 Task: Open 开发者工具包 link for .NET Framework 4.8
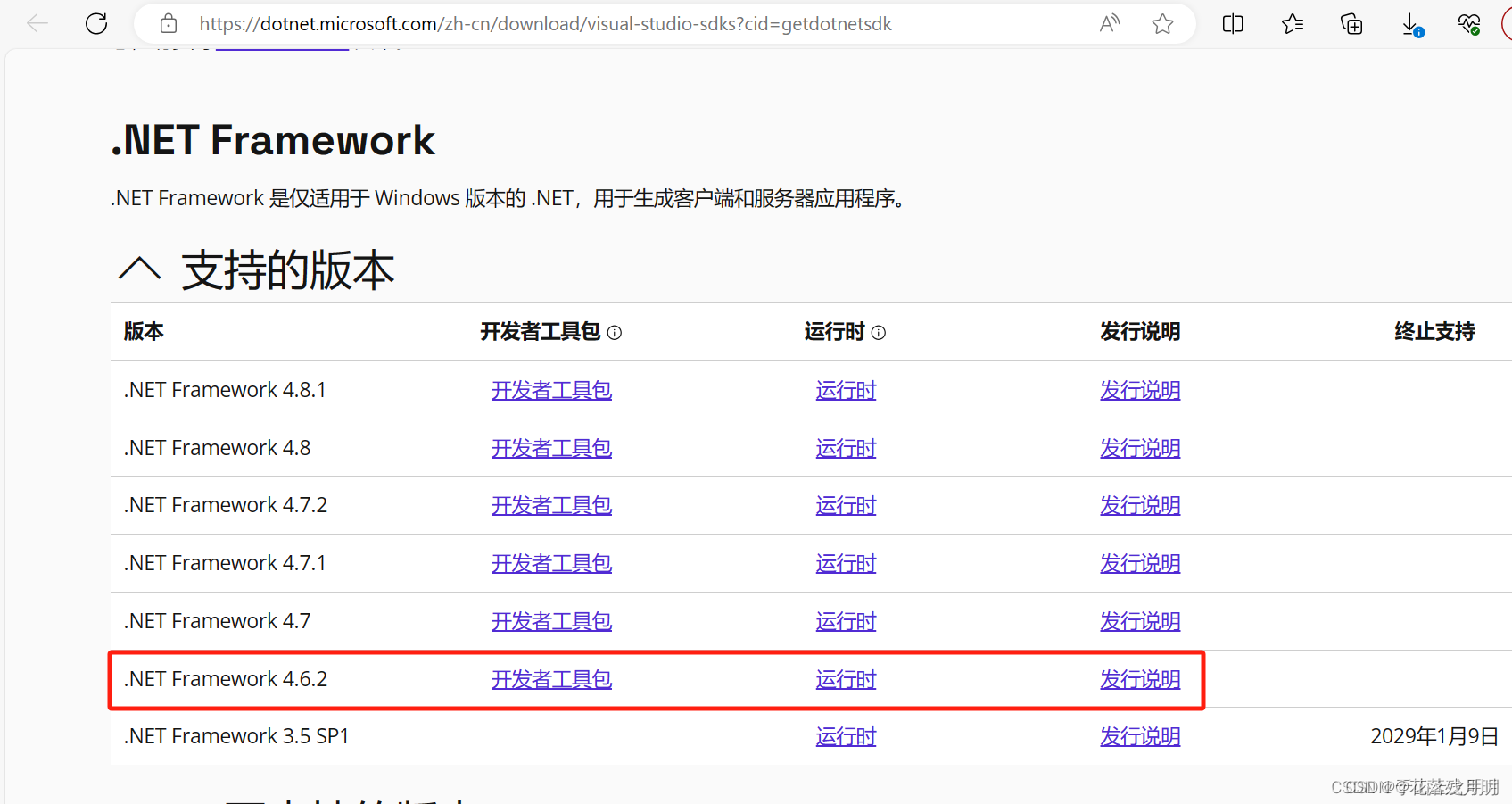551,448
